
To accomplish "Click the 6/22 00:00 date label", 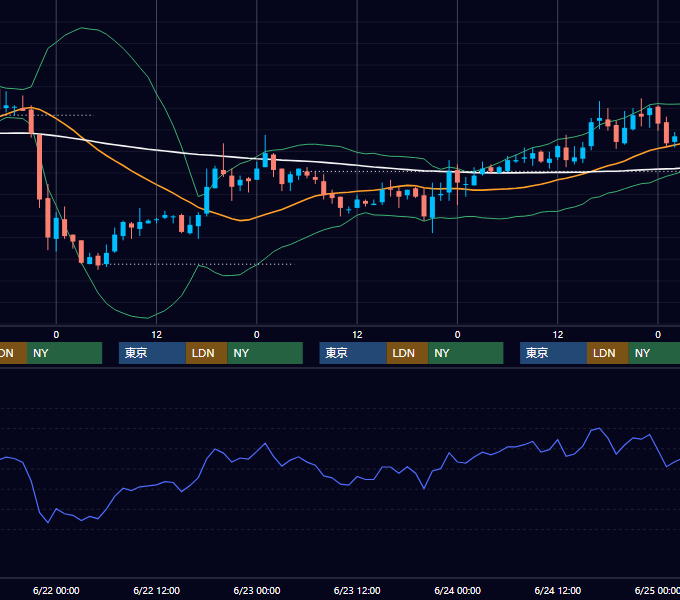I will (x=56, y=590).
